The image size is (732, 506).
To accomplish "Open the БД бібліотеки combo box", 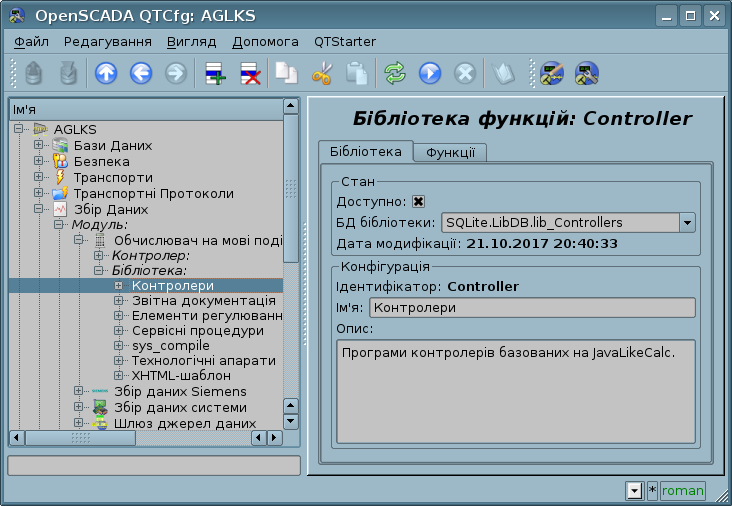I will [568, 223].
